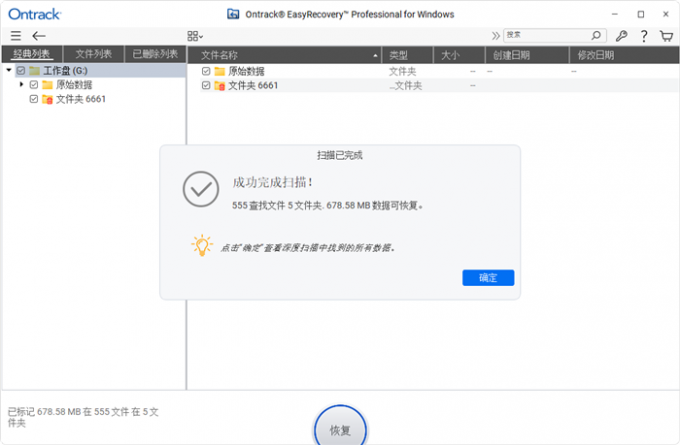Toggle 文件夹 6661 checkbox in file list
Viewport: 680px width, 445px height.
click(206, 85)
